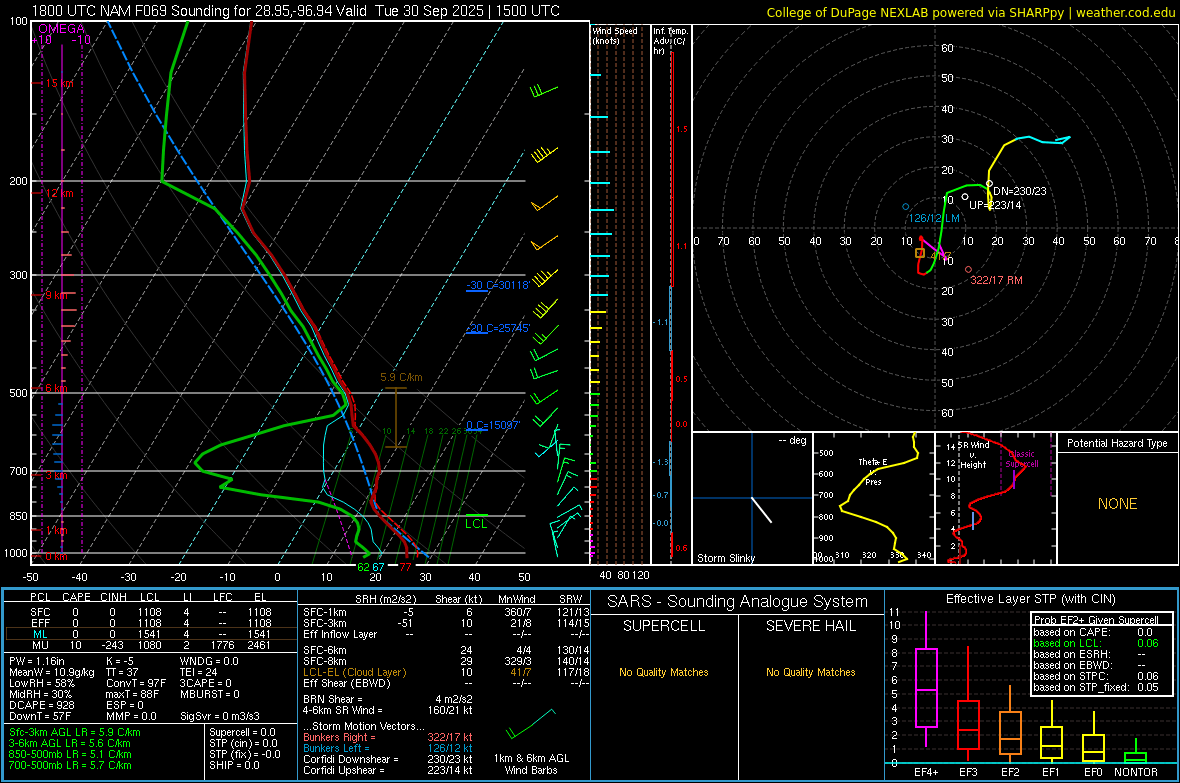Image resolution: width=1180 pixels, height=783 pixels.
Task: Click the 126/12 LM hodograph label
Action: [934, 218]
